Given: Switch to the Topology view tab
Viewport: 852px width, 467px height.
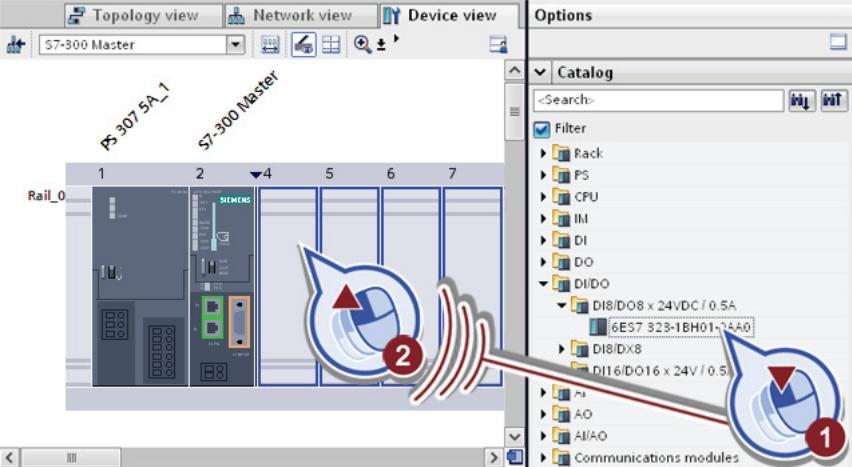Looking at the screenshot, I should pos(143,15).
